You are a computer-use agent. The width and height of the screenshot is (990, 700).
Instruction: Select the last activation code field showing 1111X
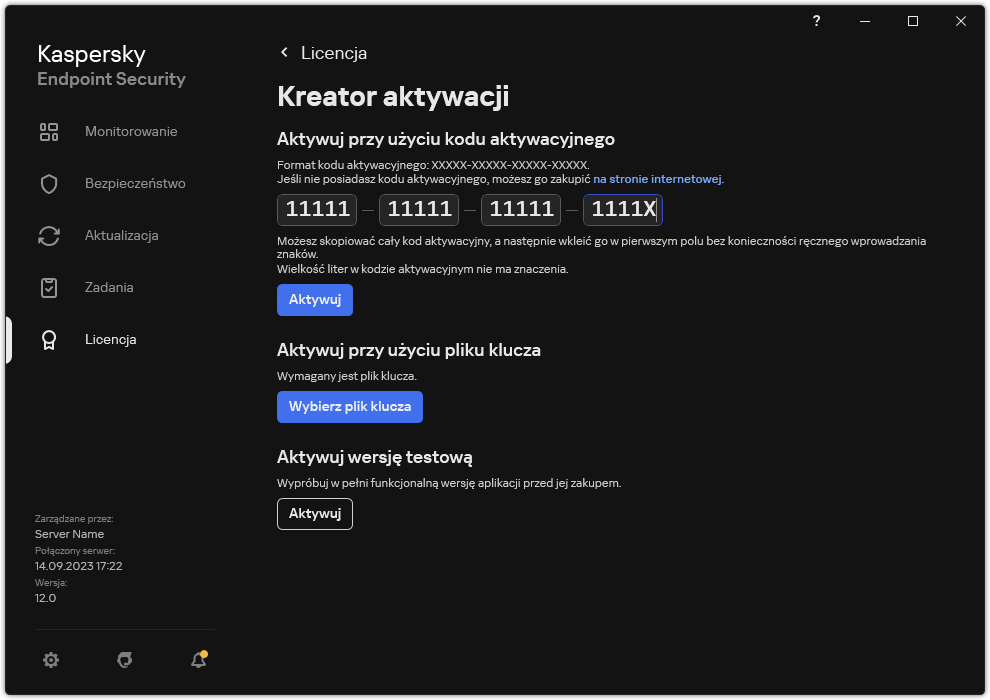[622, 209]
